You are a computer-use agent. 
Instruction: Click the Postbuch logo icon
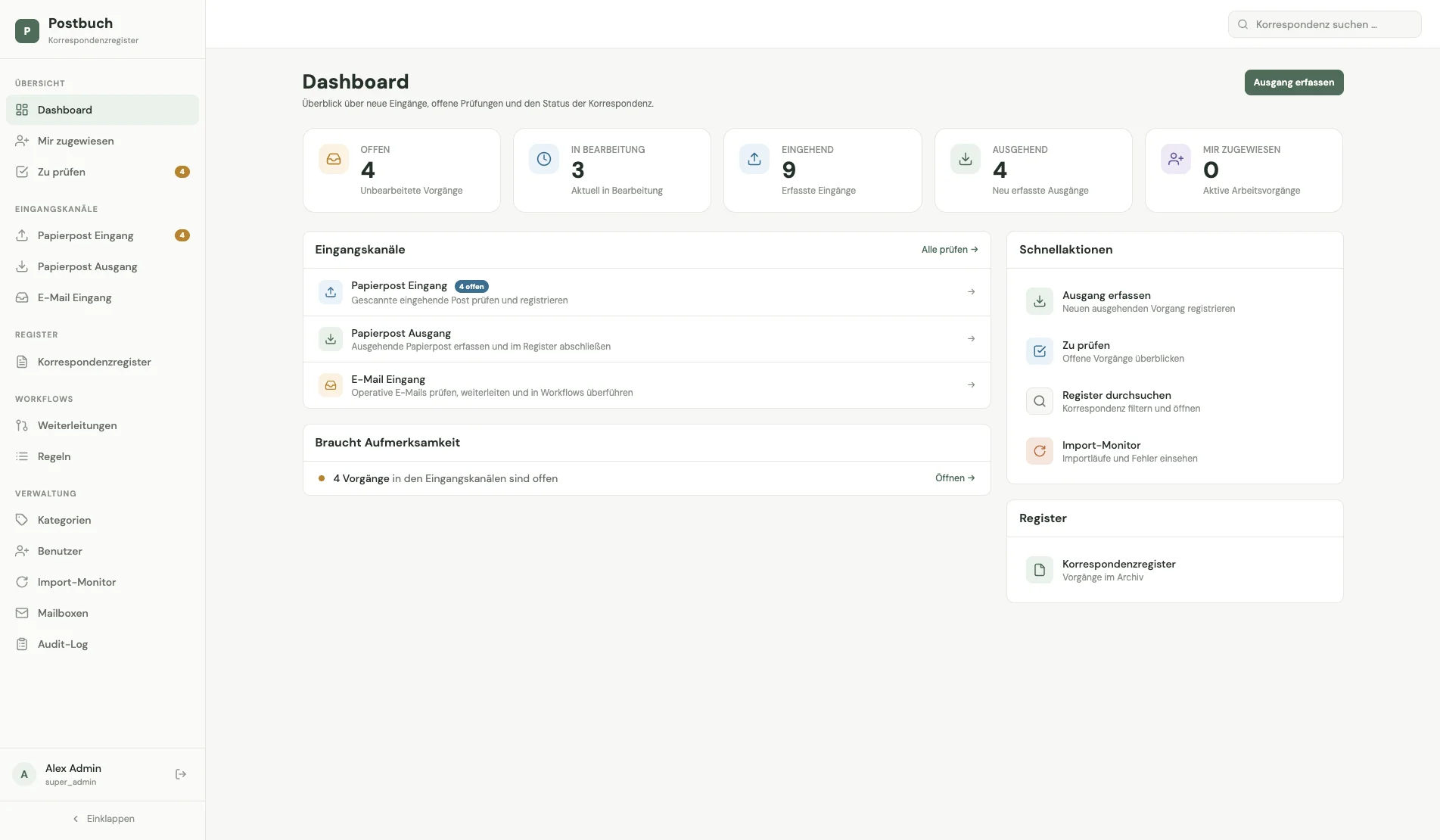pyautogui.click(x=27, y=31)
